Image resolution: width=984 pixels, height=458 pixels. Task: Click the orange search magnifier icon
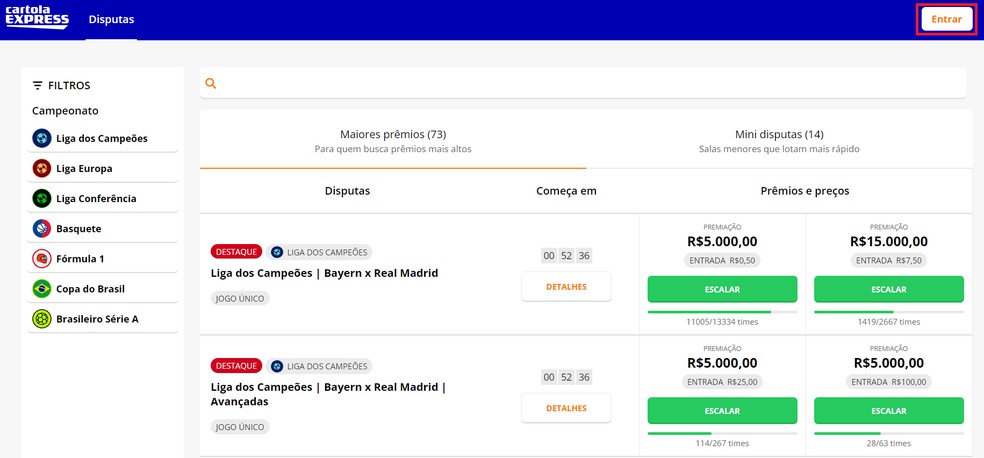click(211, 83)
